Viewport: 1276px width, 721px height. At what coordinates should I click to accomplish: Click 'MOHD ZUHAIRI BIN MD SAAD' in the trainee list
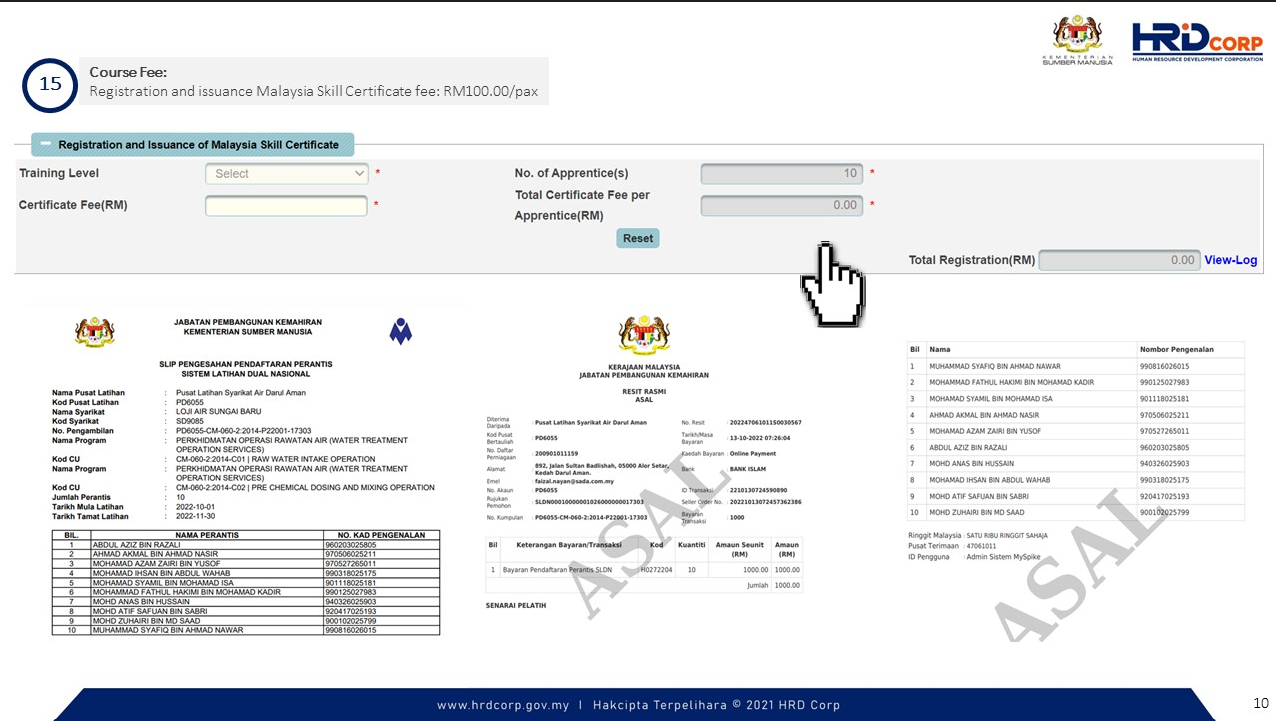[x=975, y=513]
